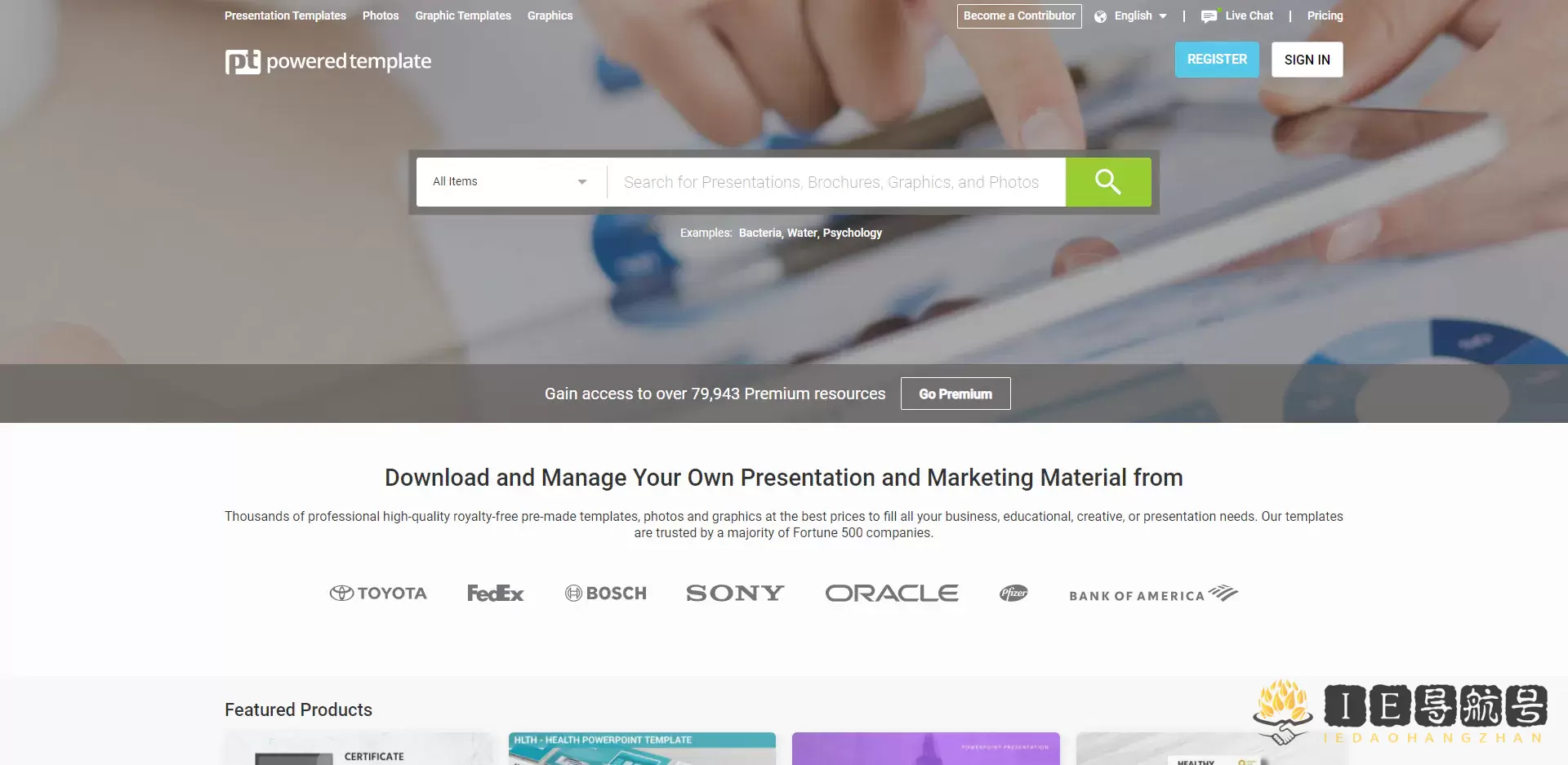Viewport: 1568px width, 765px height.
Task: Click Become a Contributor
Action: click(x=1018, y=16)
